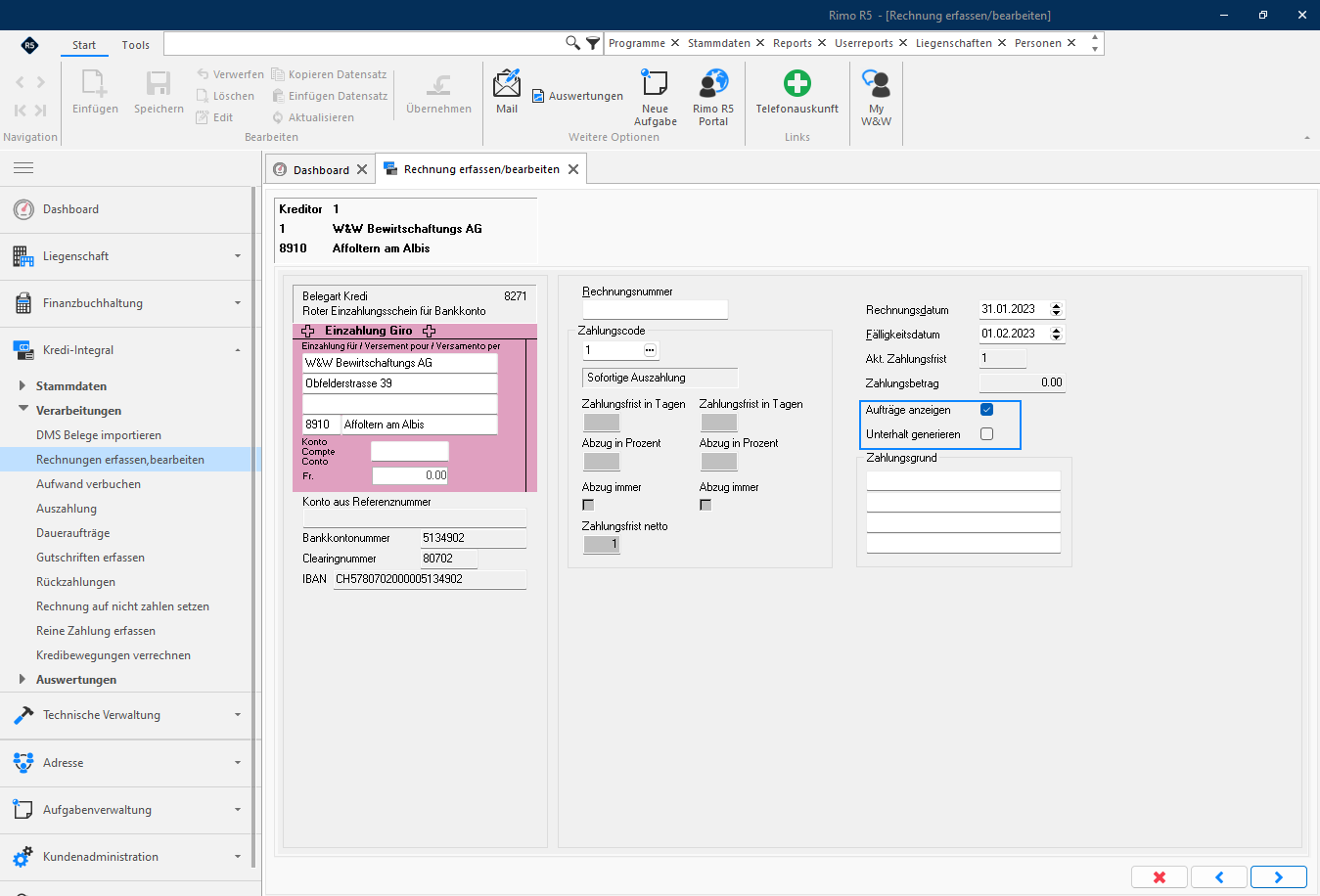Expand Technische Verwaltung section
Viewport: 1320px width, 896px height.
point(127,715)
